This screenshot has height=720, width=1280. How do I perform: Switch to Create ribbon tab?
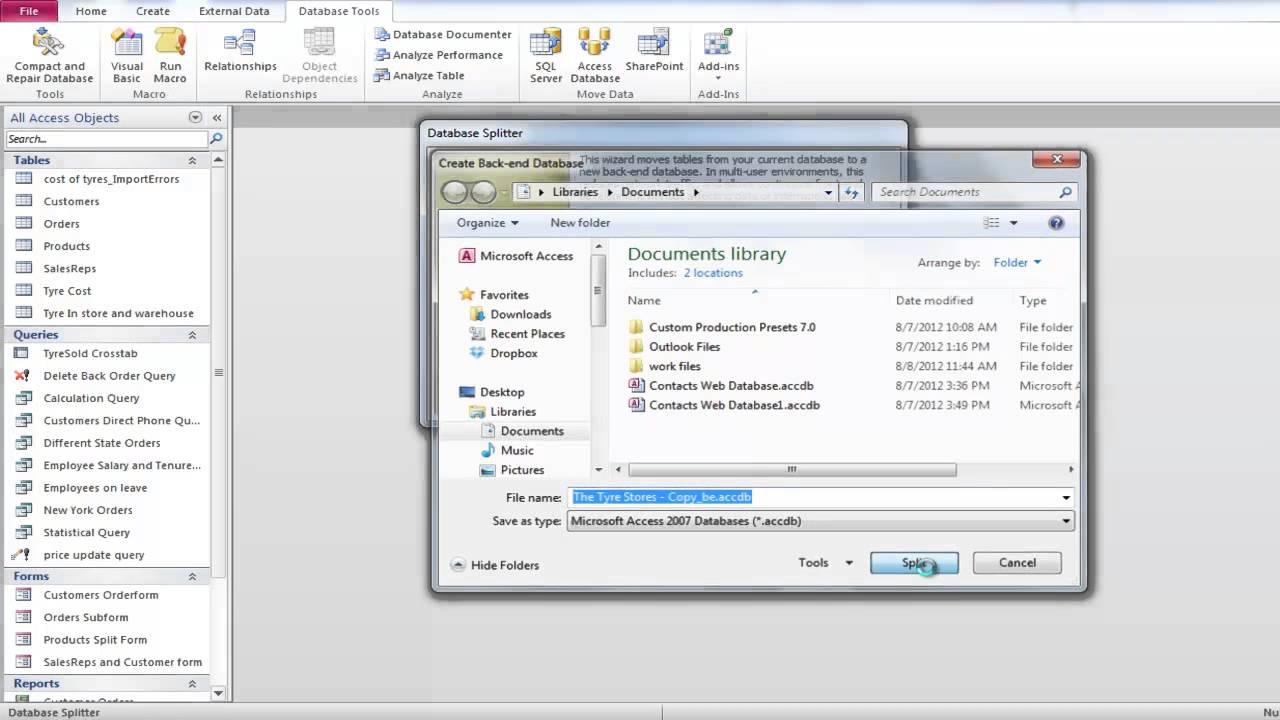[x=153, y=11]
